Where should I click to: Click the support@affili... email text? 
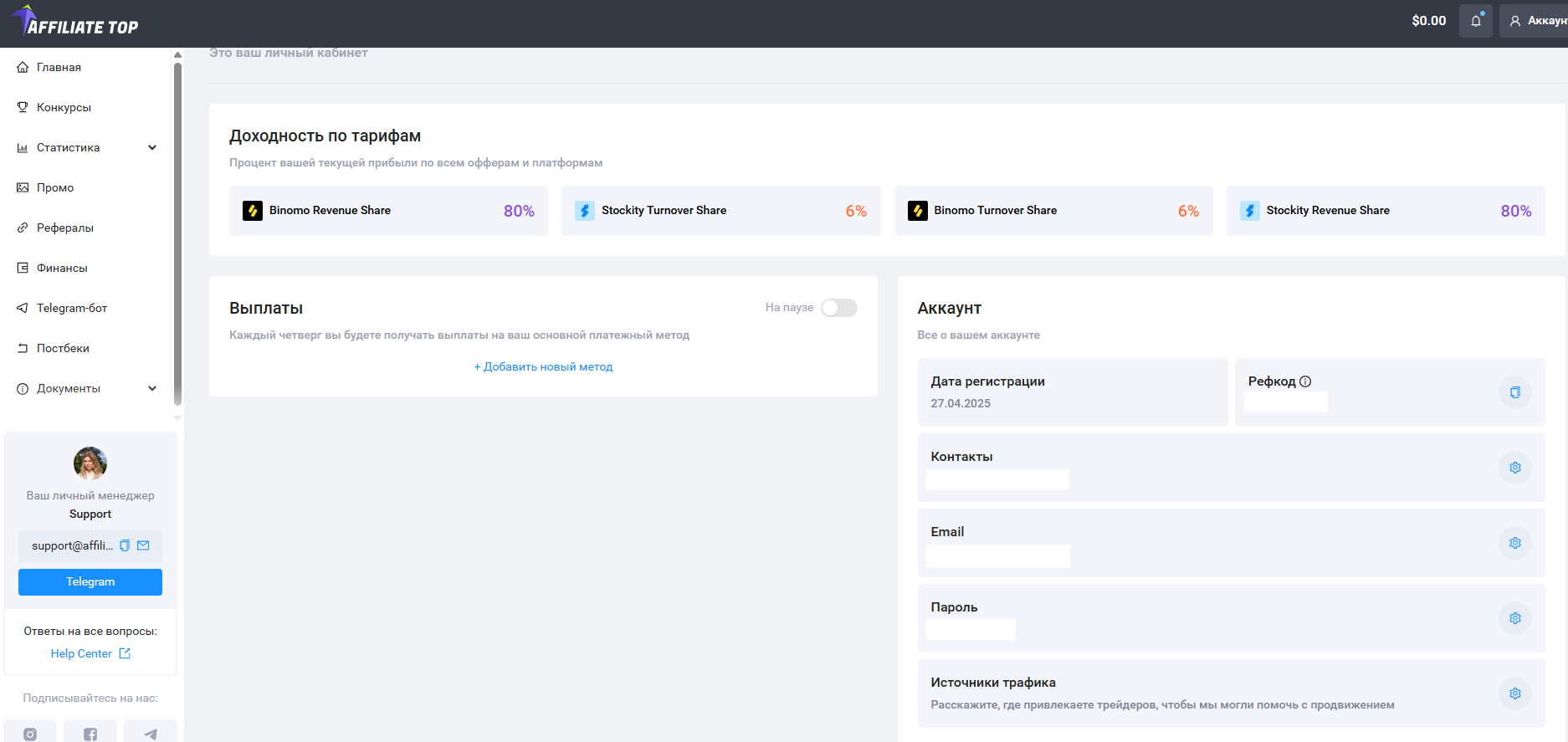(72, 545)
